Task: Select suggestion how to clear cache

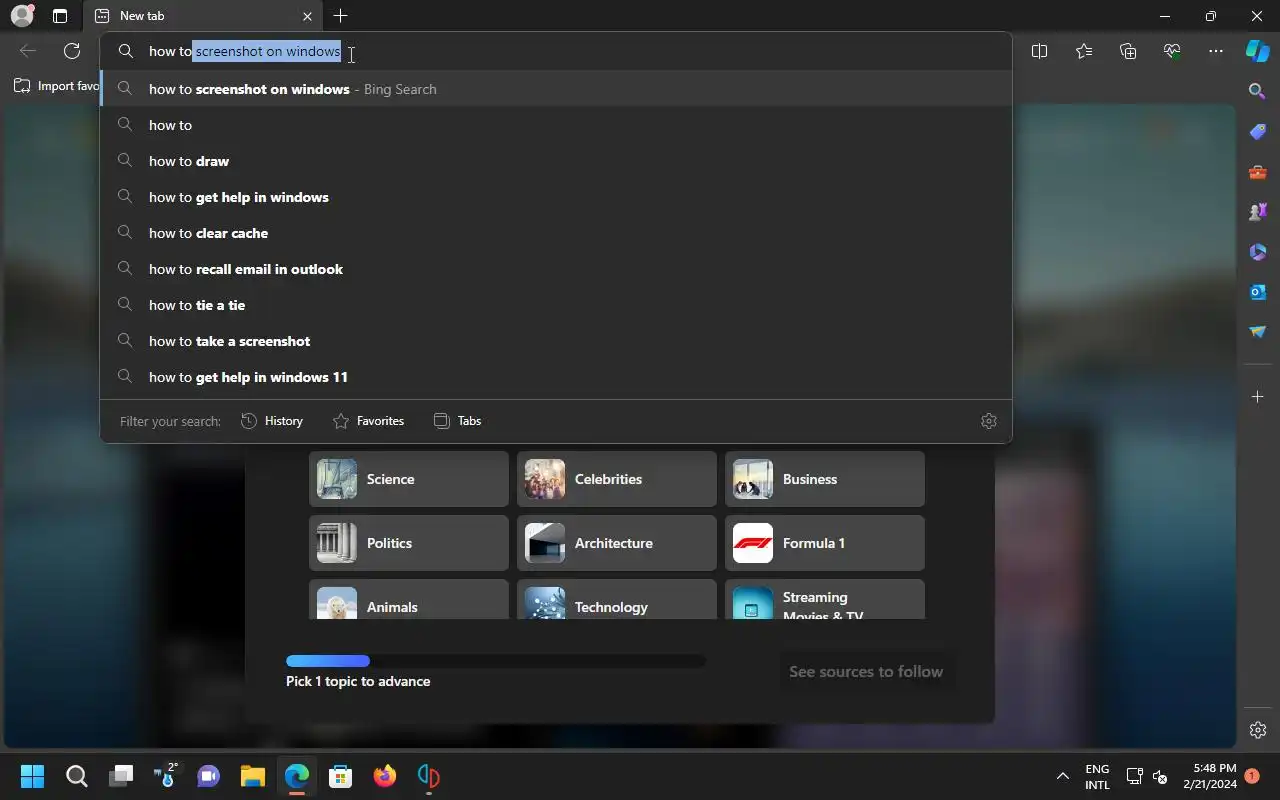Action: click(556, 233)
